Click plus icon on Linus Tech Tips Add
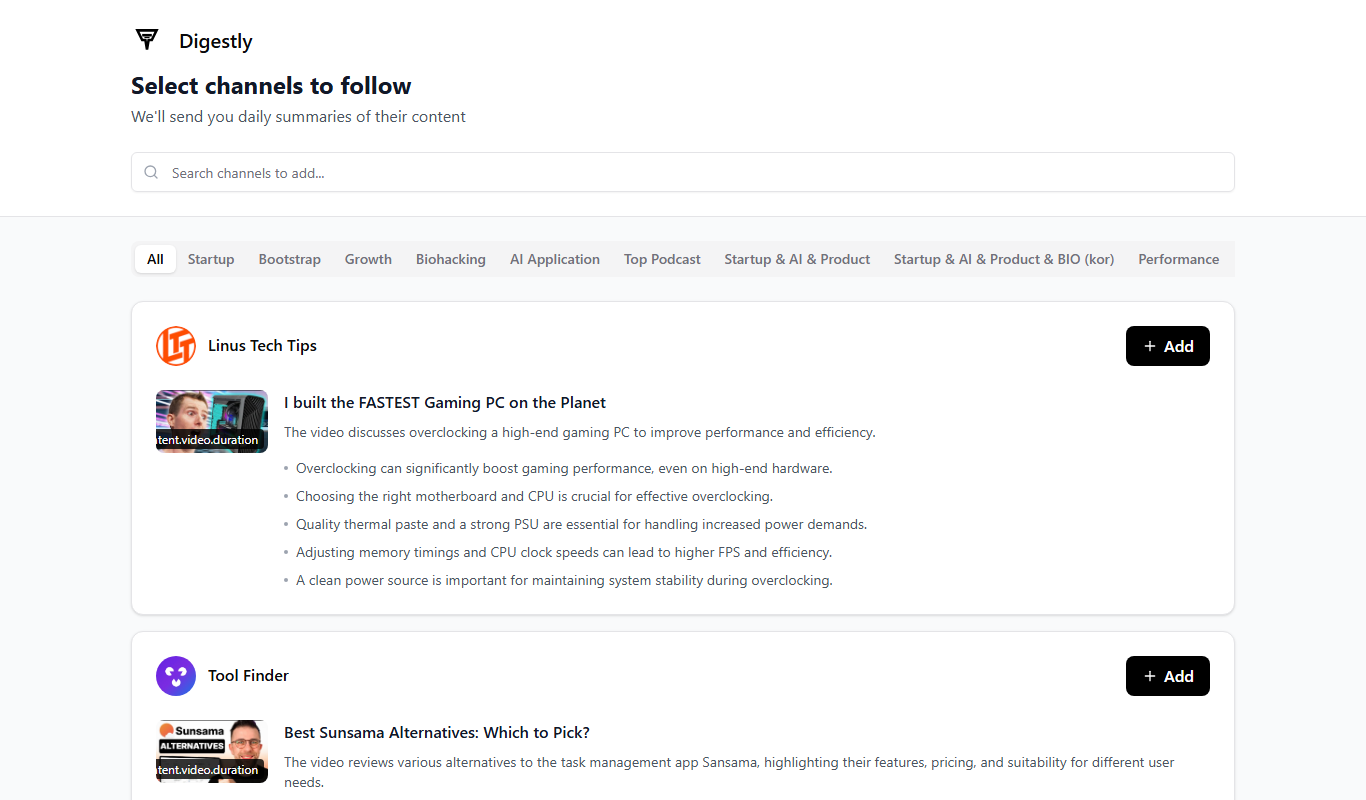Viewport: 1366px width, 800px height. pyautogui.click(x=1150, y=346)
